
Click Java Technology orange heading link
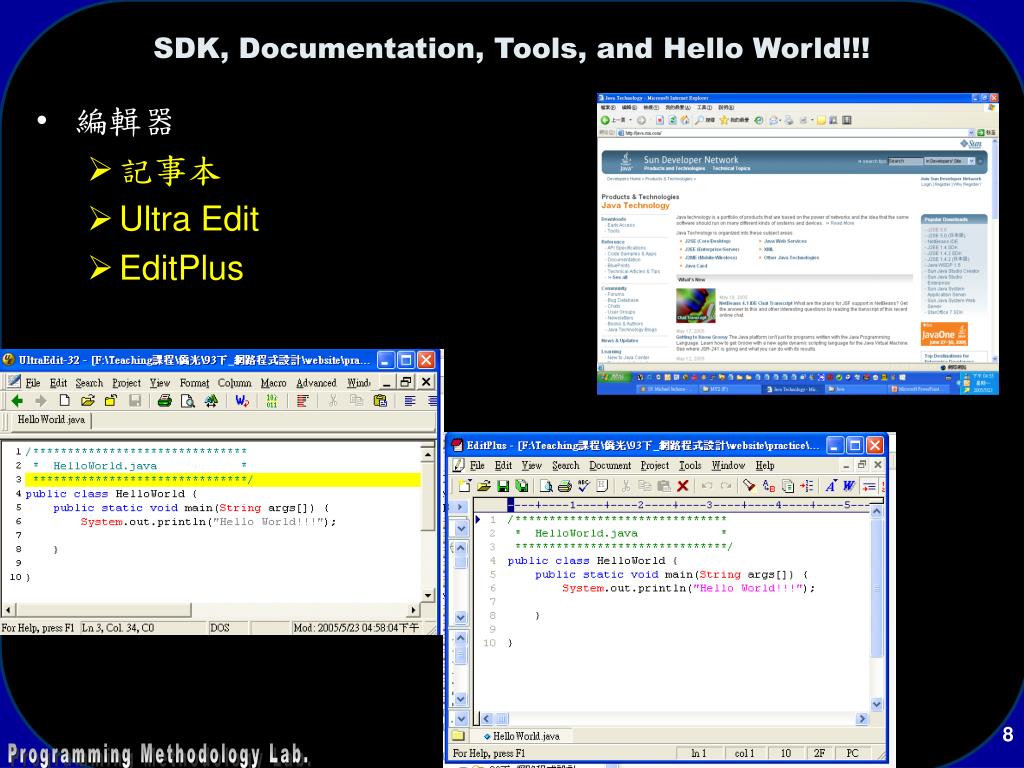(x=635, y=205)
